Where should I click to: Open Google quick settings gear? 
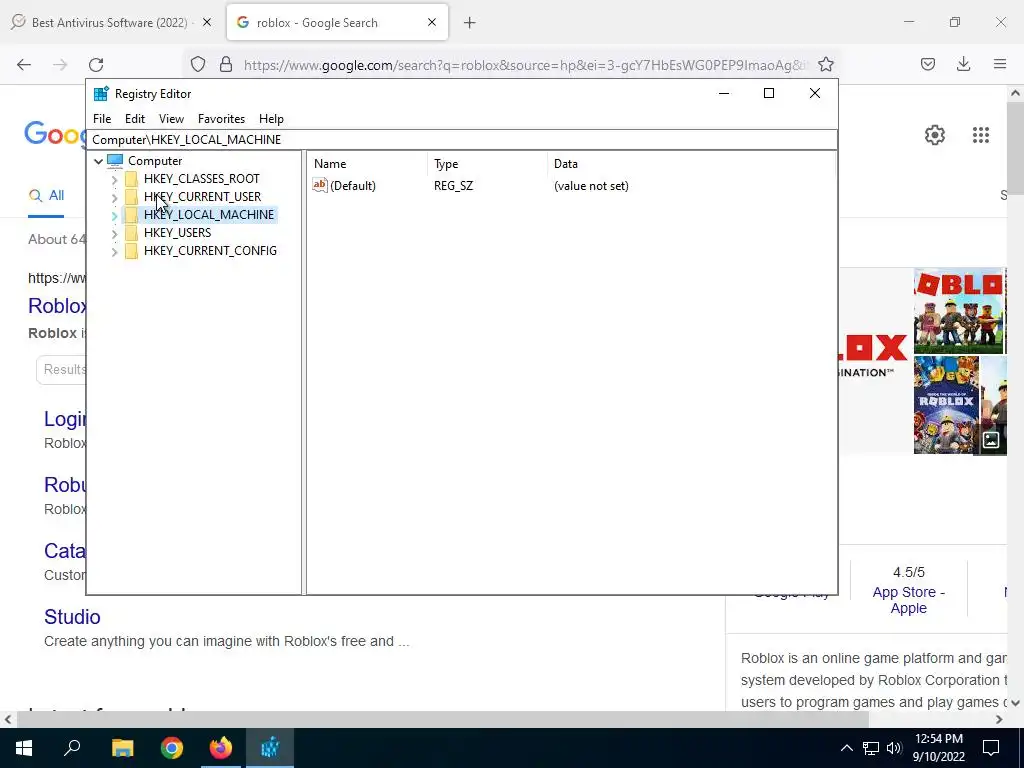point(935,135)
